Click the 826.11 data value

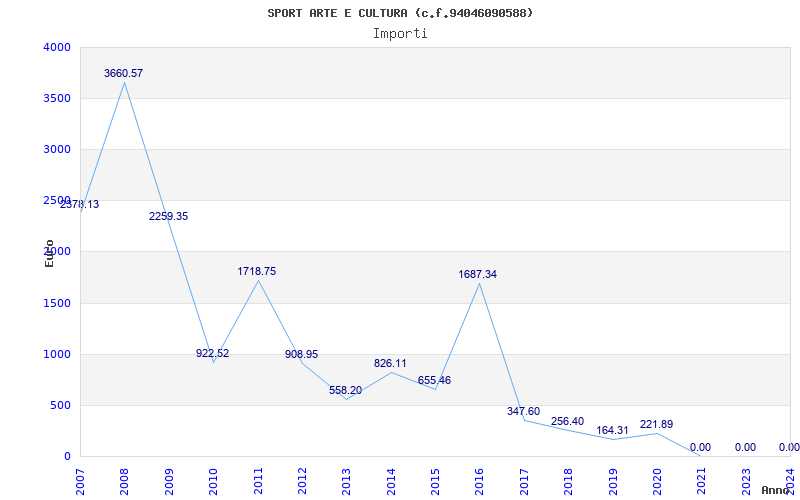point(390,363)
